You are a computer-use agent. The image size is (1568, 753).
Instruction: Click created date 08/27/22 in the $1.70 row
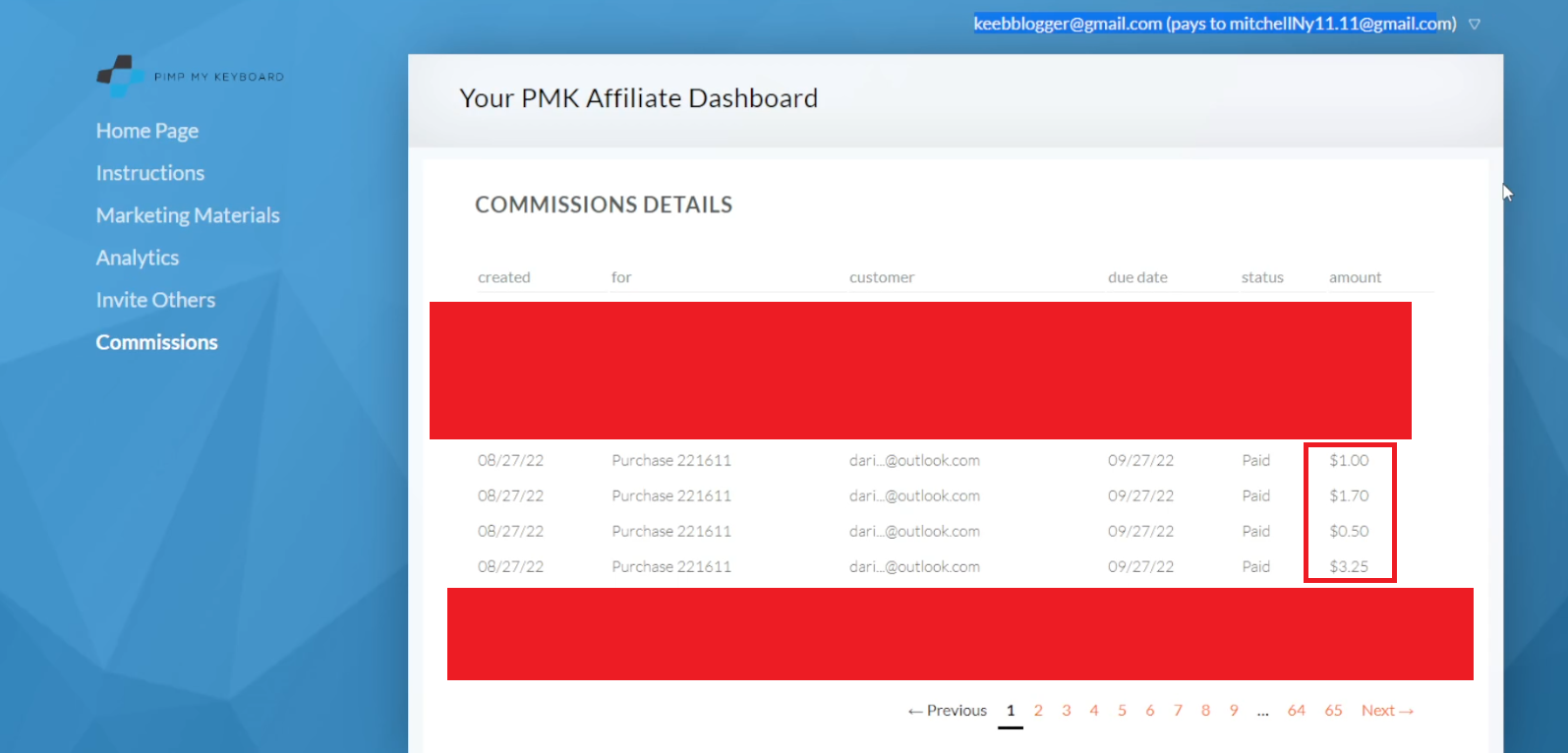[510, 495]
